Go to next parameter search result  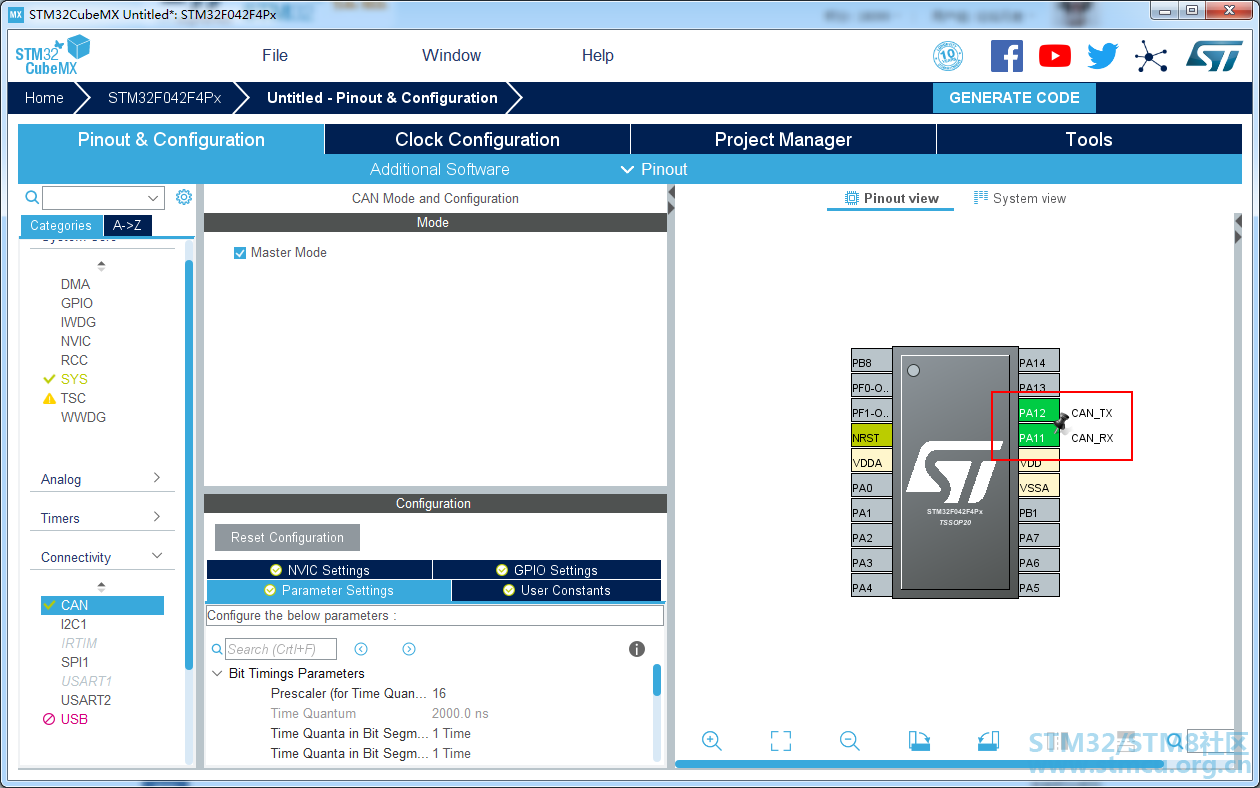pos(409,649)
